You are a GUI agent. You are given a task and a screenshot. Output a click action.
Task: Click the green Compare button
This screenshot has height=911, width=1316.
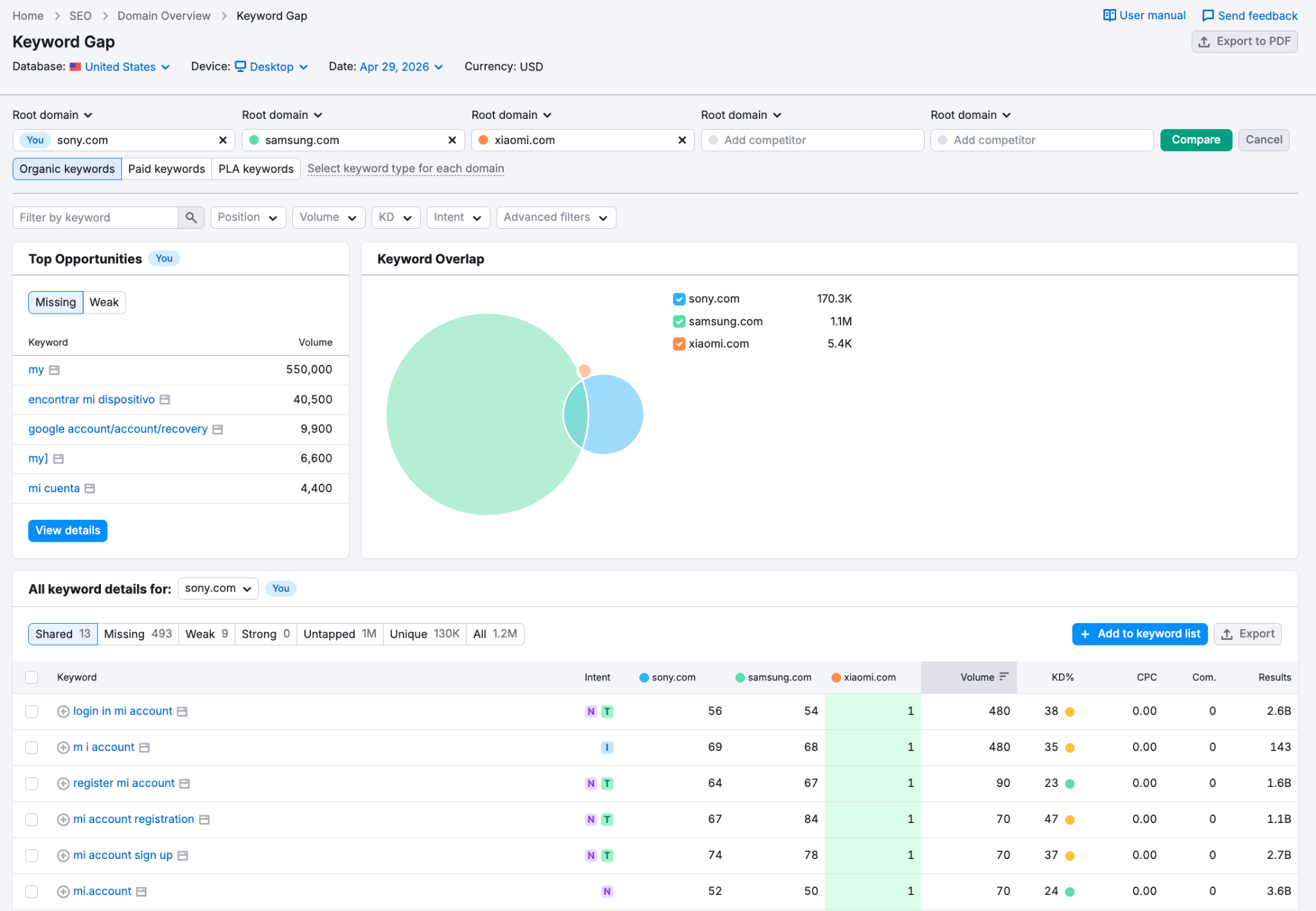[1196, 140]
